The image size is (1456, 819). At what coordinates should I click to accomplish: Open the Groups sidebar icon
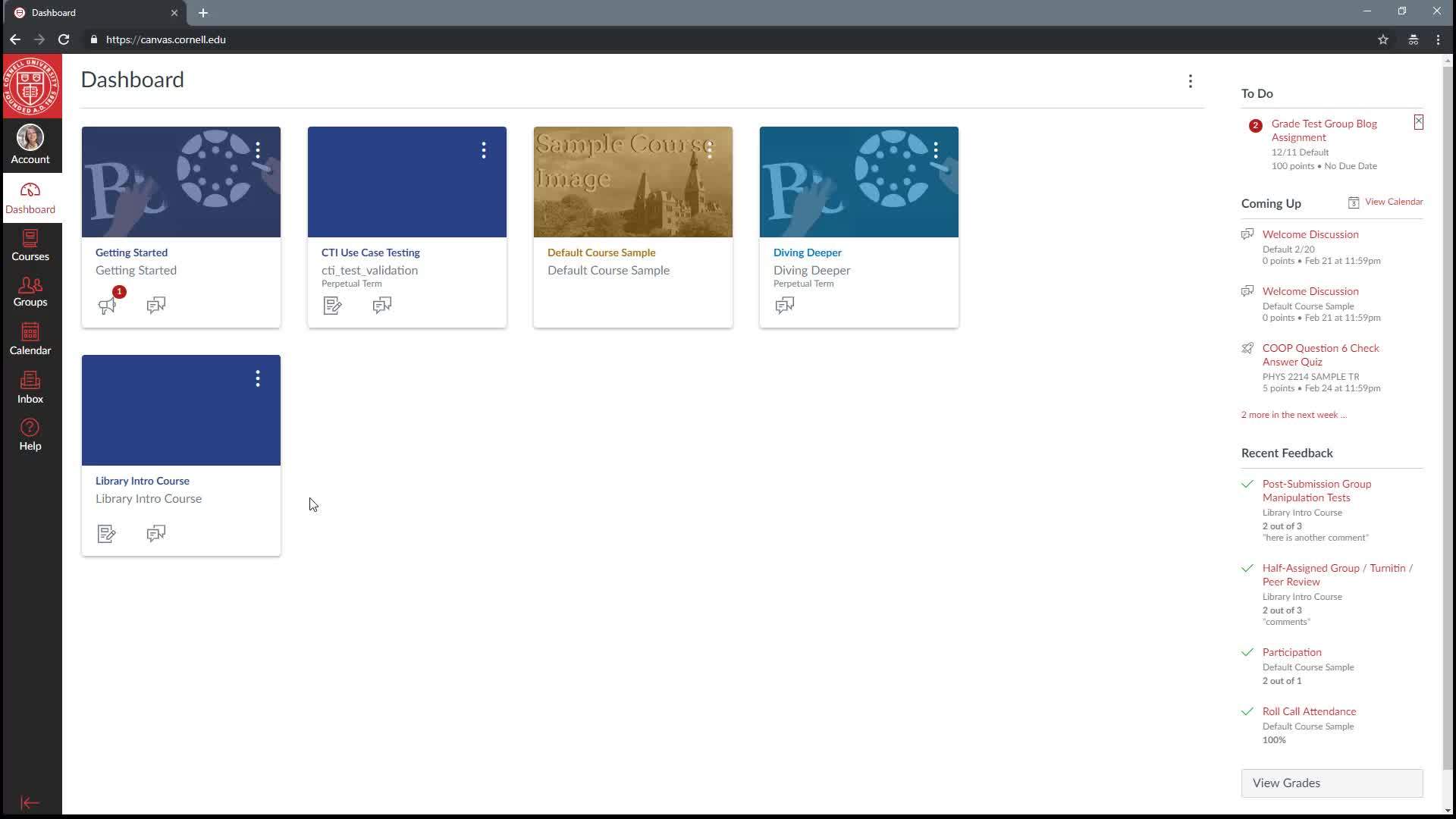[x=30, y=292]
